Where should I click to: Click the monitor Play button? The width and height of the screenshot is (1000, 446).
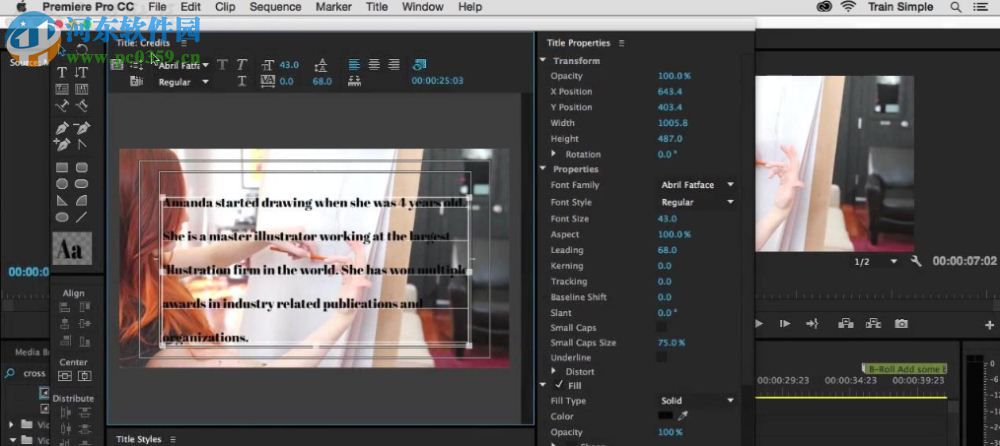(x=759, y=323)
